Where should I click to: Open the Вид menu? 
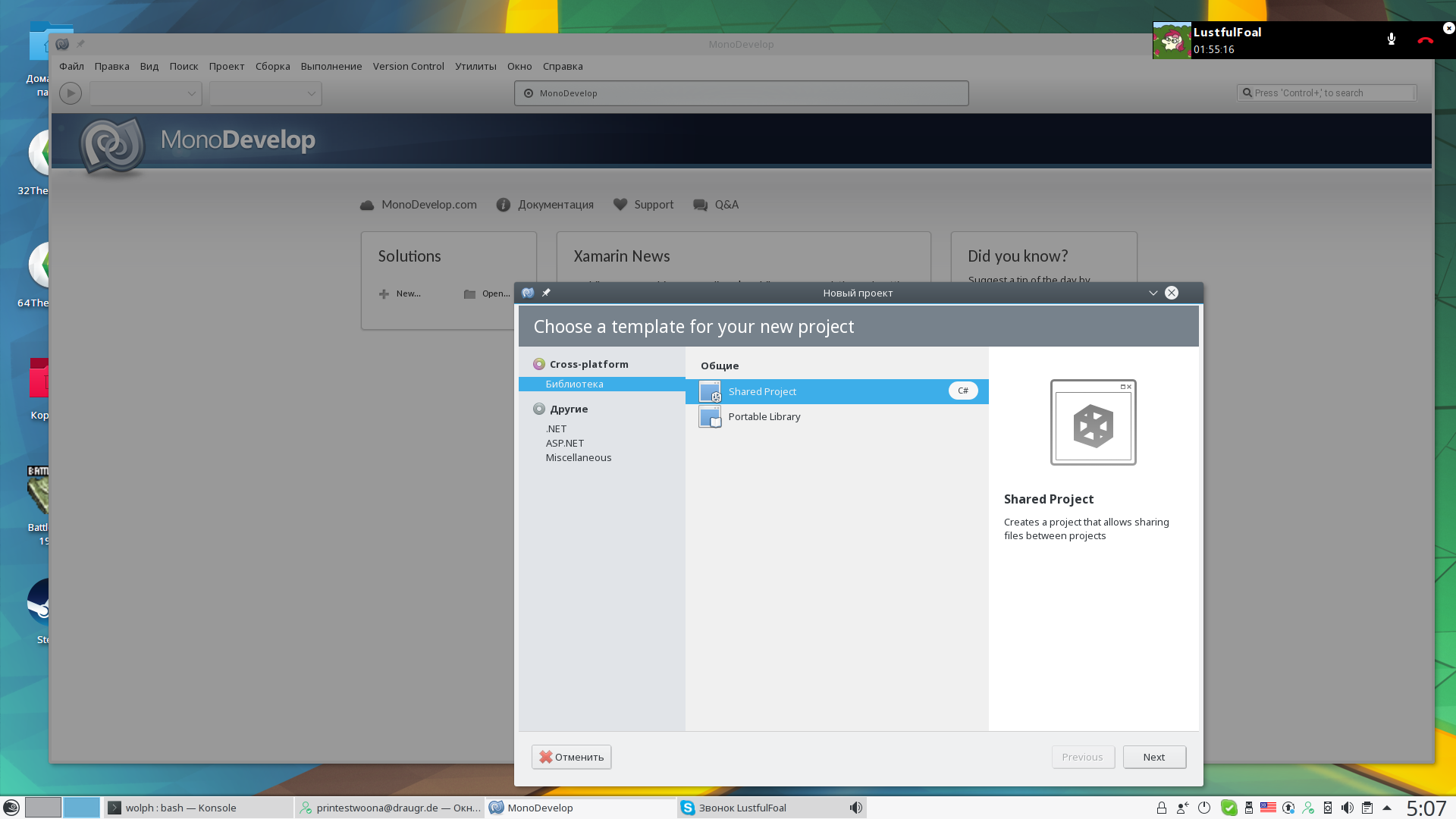[149, 66]
